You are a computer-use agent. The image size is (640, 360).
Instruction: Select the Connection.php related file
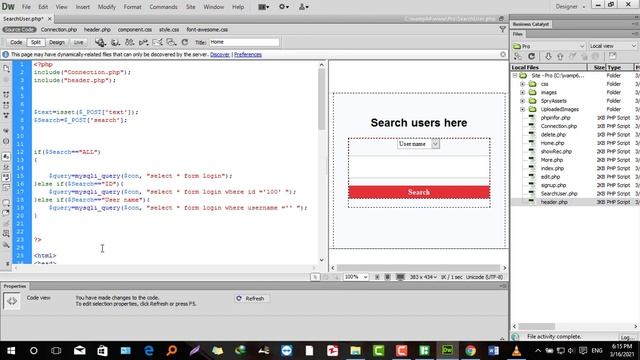pos(59,29)
